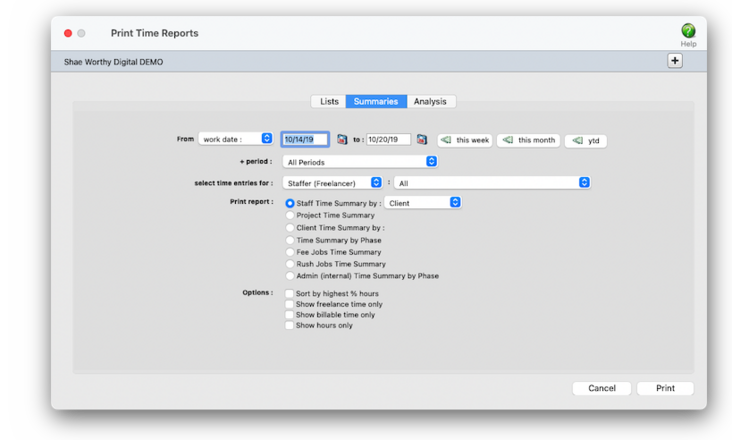This screenshot has height=440, width=732.
Task: Enable Sort by highest % hours
Action: tap(289, 293)
